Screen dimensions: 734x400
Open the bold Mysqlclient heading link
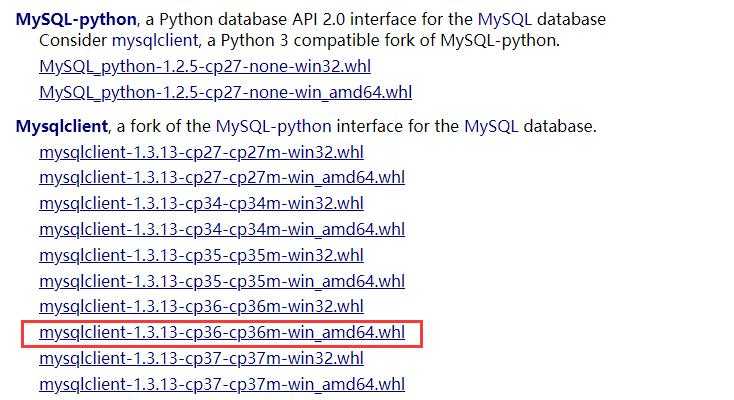click(62, 126)
